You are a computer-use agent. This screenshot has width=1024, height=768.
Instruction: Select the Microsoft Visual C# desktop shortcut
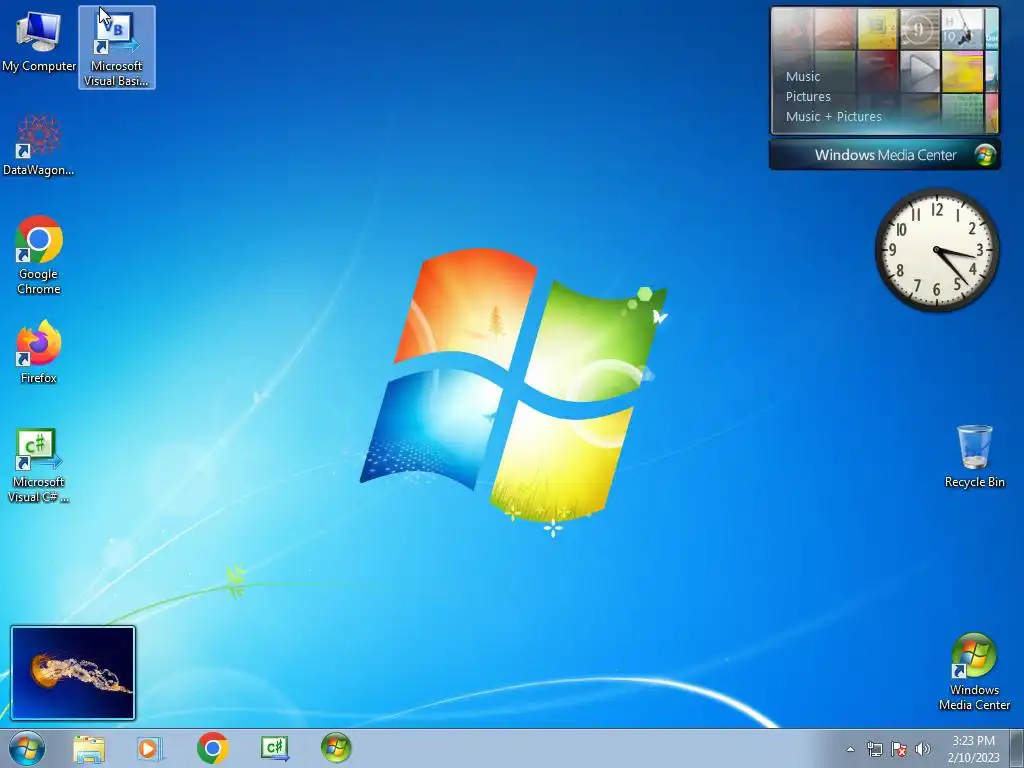(39, 466)
